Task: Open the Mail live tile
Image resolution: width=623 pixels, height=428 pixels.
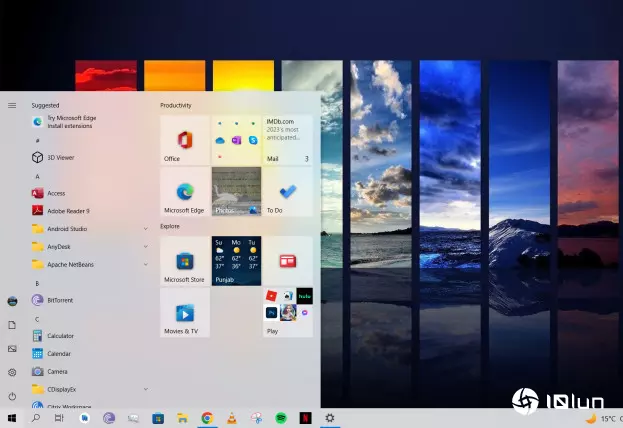Action: click(287, 140)
